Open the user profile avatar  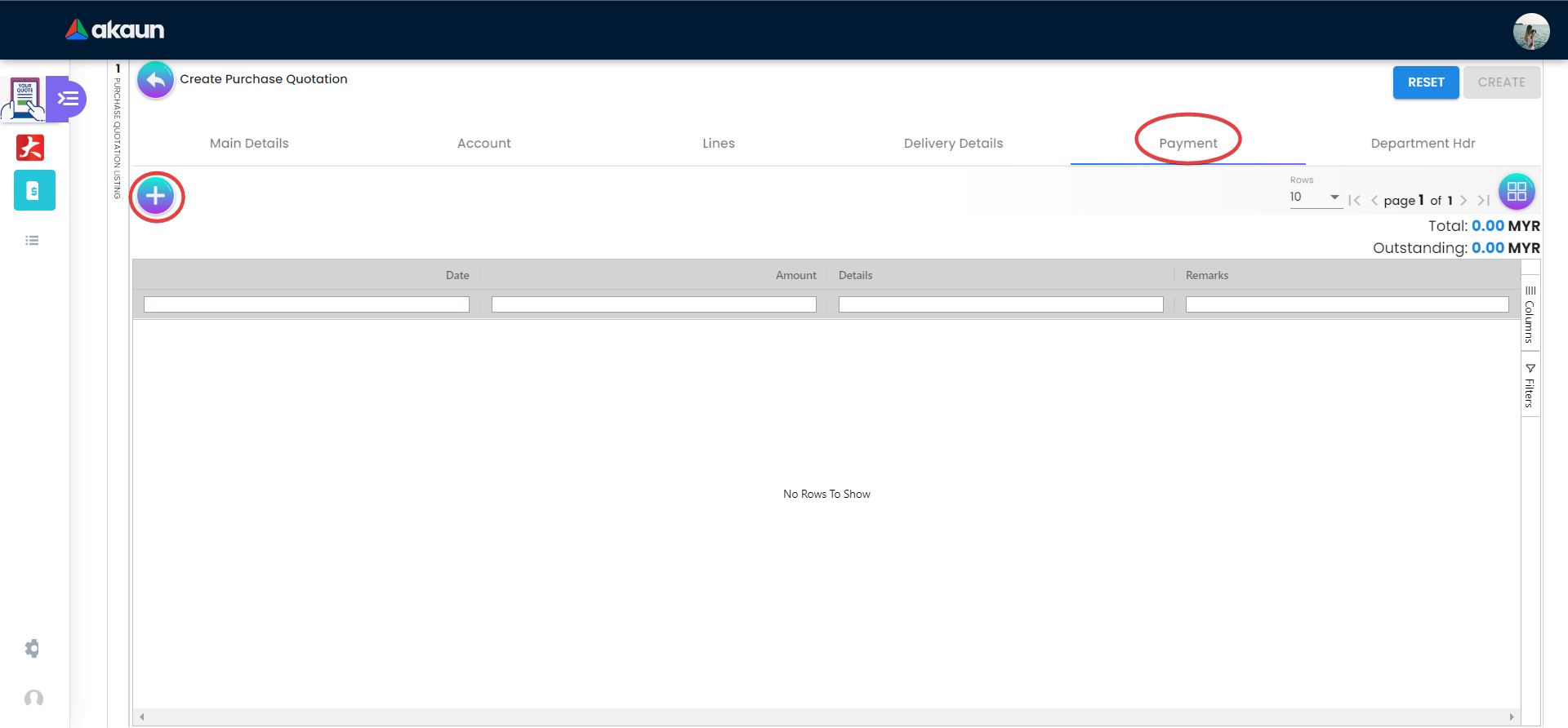click(1531, 32)
